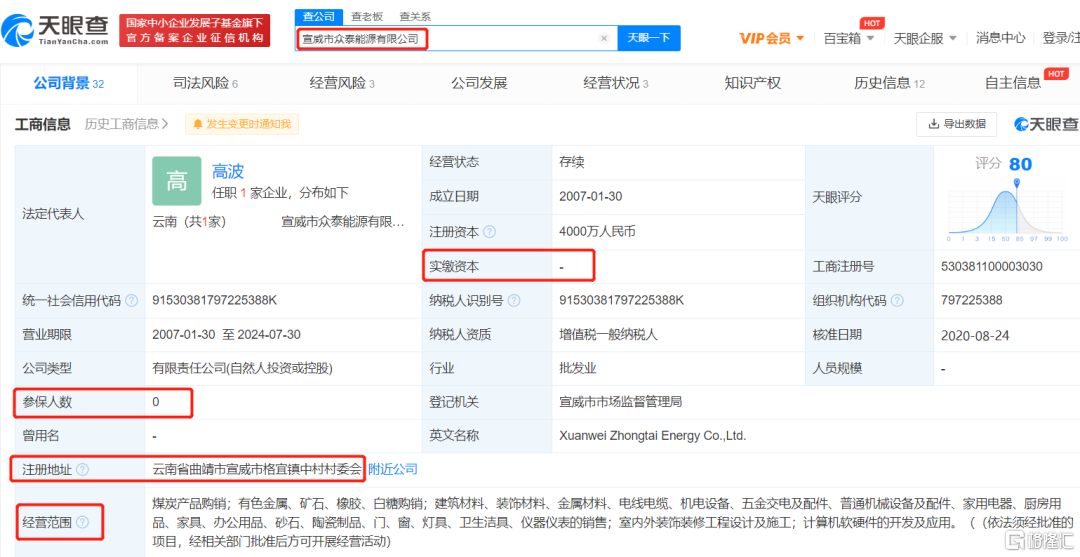Open legal representative 高波 profile

point(228,171)
